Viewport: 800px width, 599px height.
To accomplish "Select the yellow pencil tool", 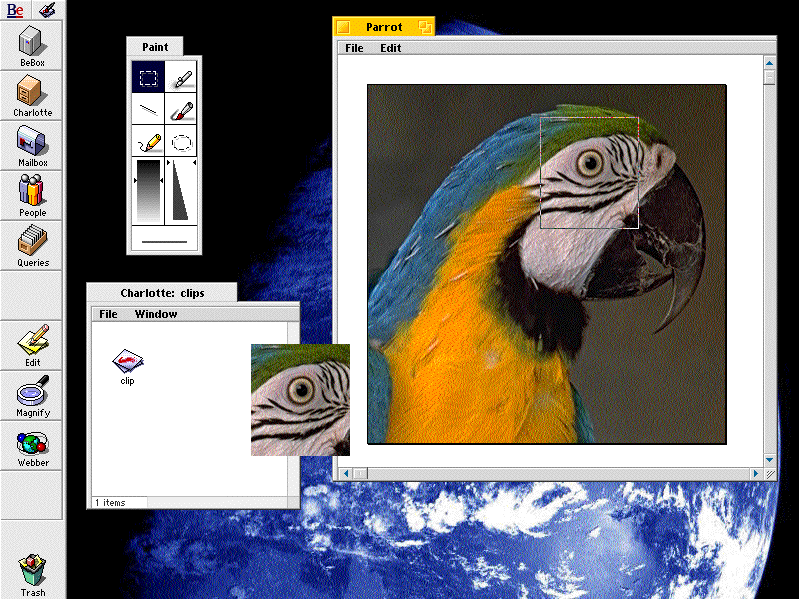I will coord(148,141).
